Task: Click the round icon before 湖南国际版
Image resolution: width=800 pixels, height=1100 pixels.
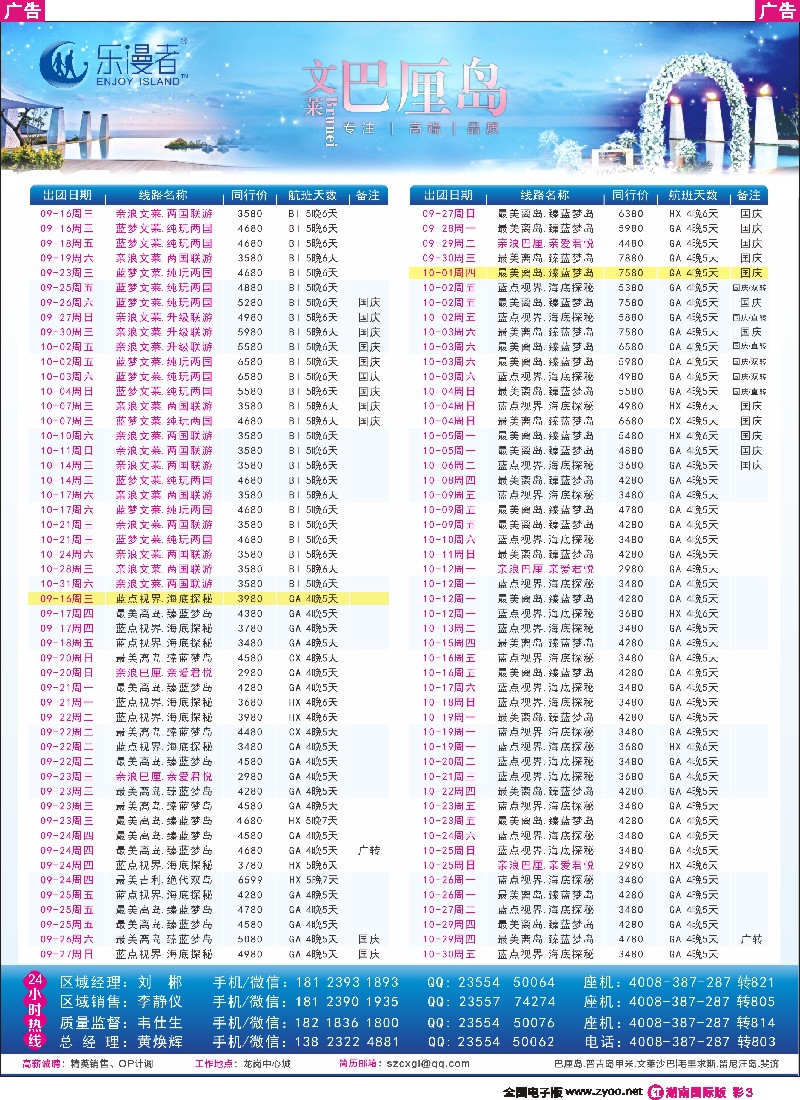Action: tap(655, 1092)
